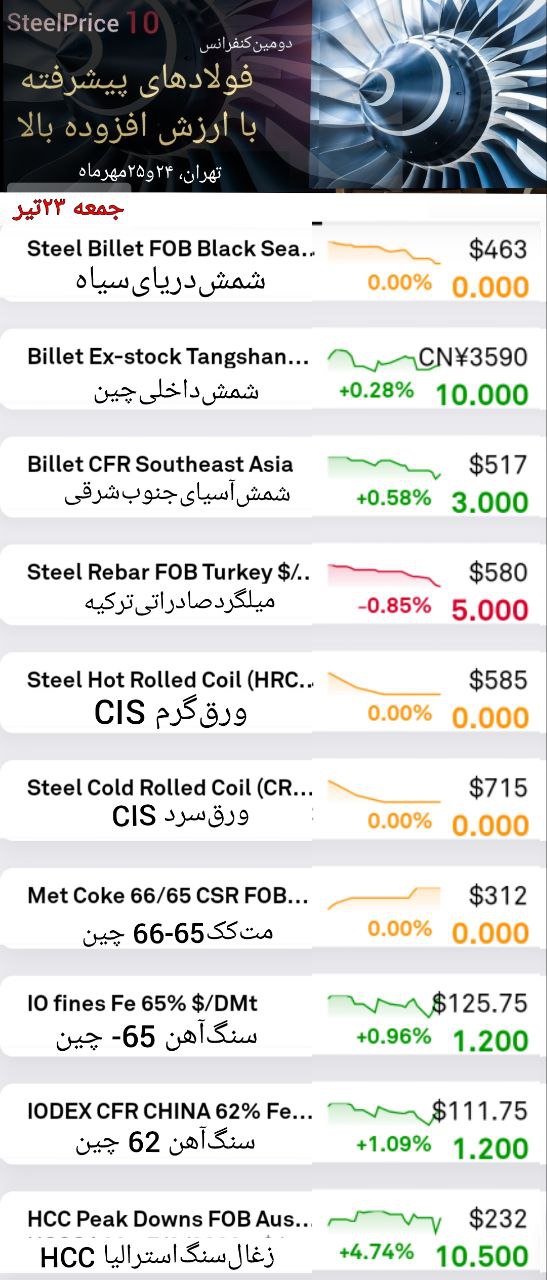Click the Cold Rolled Coil sparkline chart
The width and height of the screenshot is (547, 1280).
pos(384,790)
